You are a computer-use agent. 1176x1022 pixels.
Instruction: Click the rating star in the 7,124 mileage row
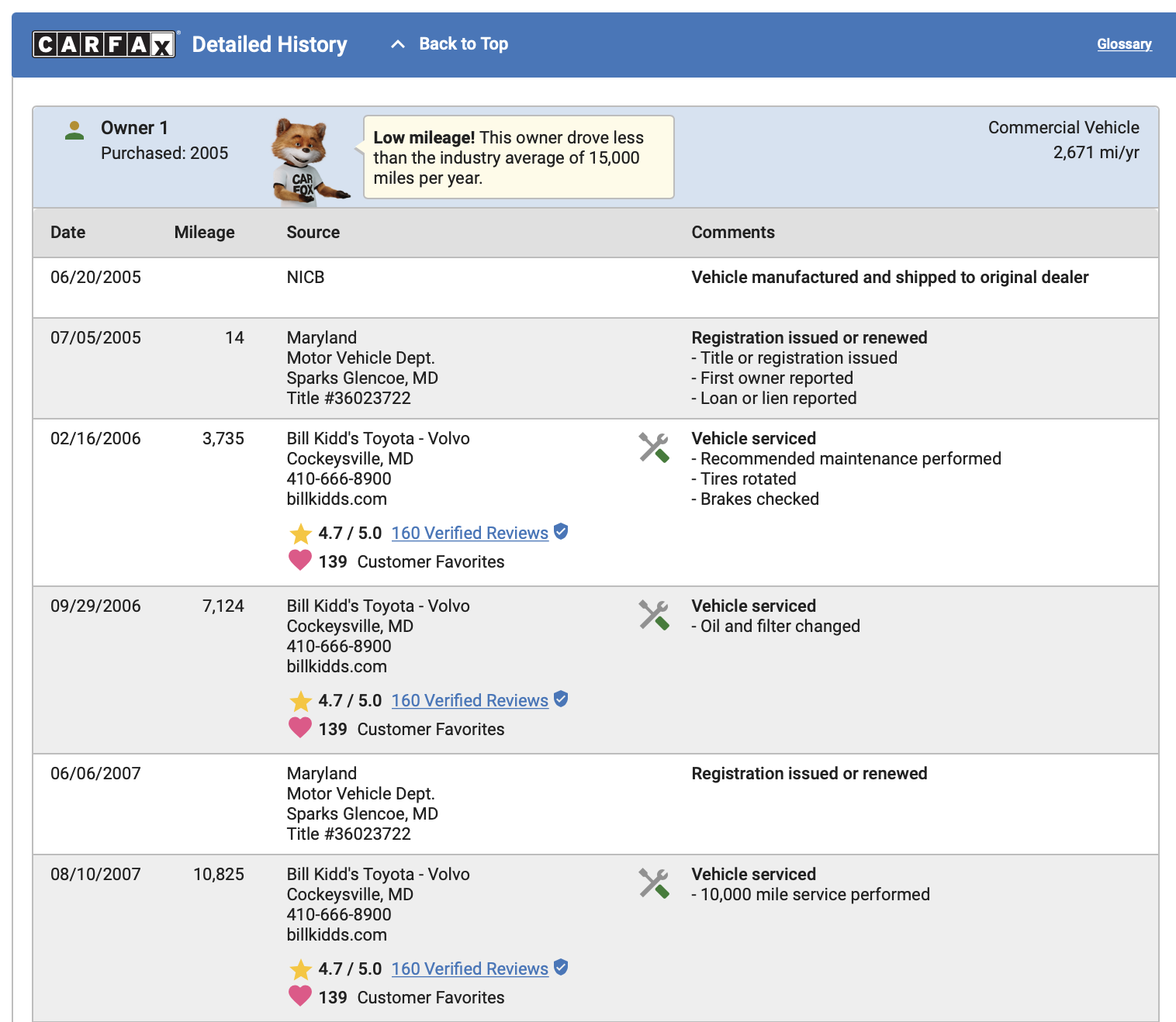coord(300,701)
